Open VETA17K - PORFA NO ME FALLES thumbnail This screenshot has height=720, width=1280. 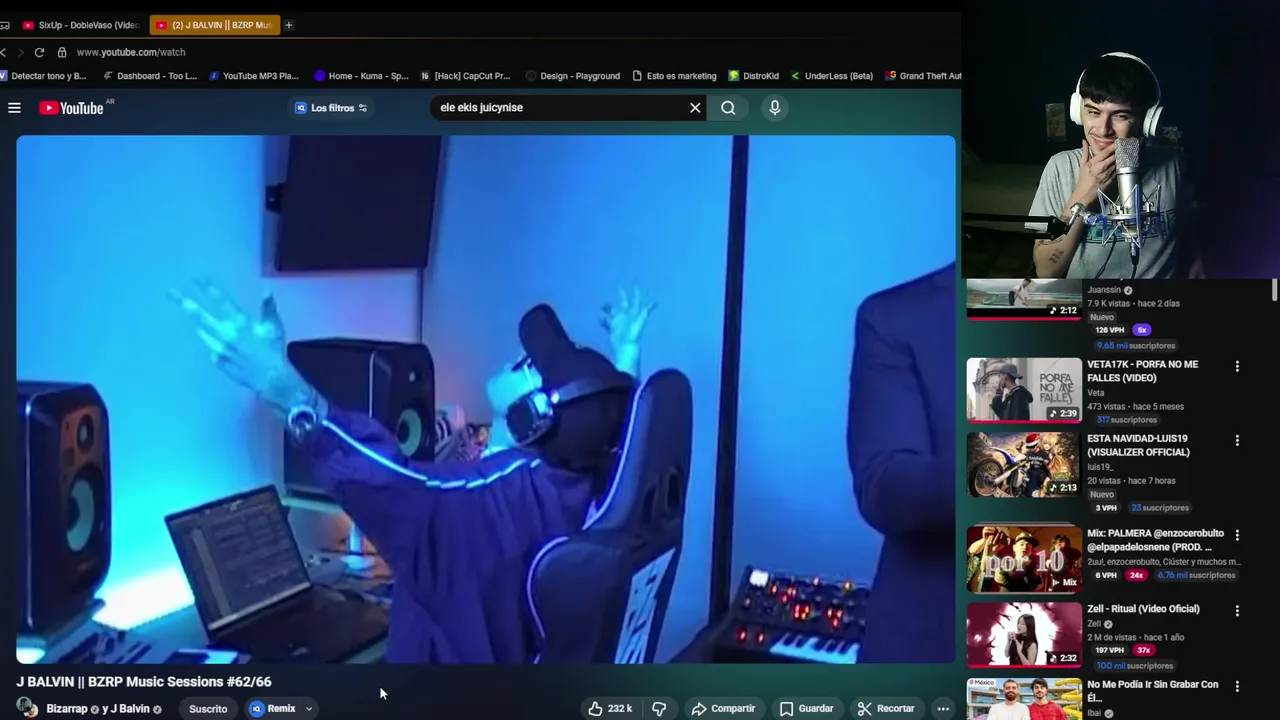1024,390
